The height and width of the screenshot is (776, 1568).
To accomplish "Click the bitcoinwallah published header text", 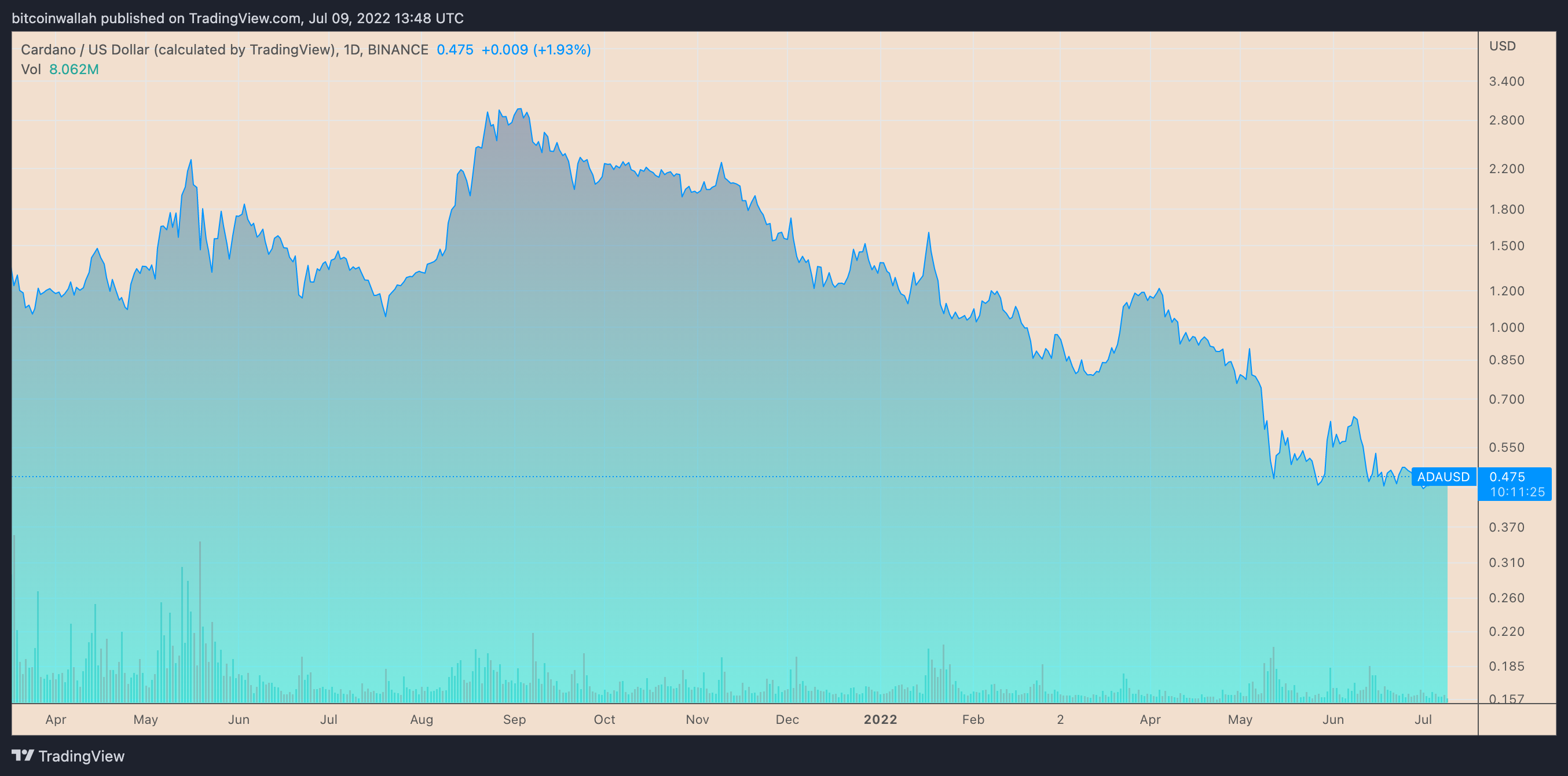I will [x=237, y=19].
